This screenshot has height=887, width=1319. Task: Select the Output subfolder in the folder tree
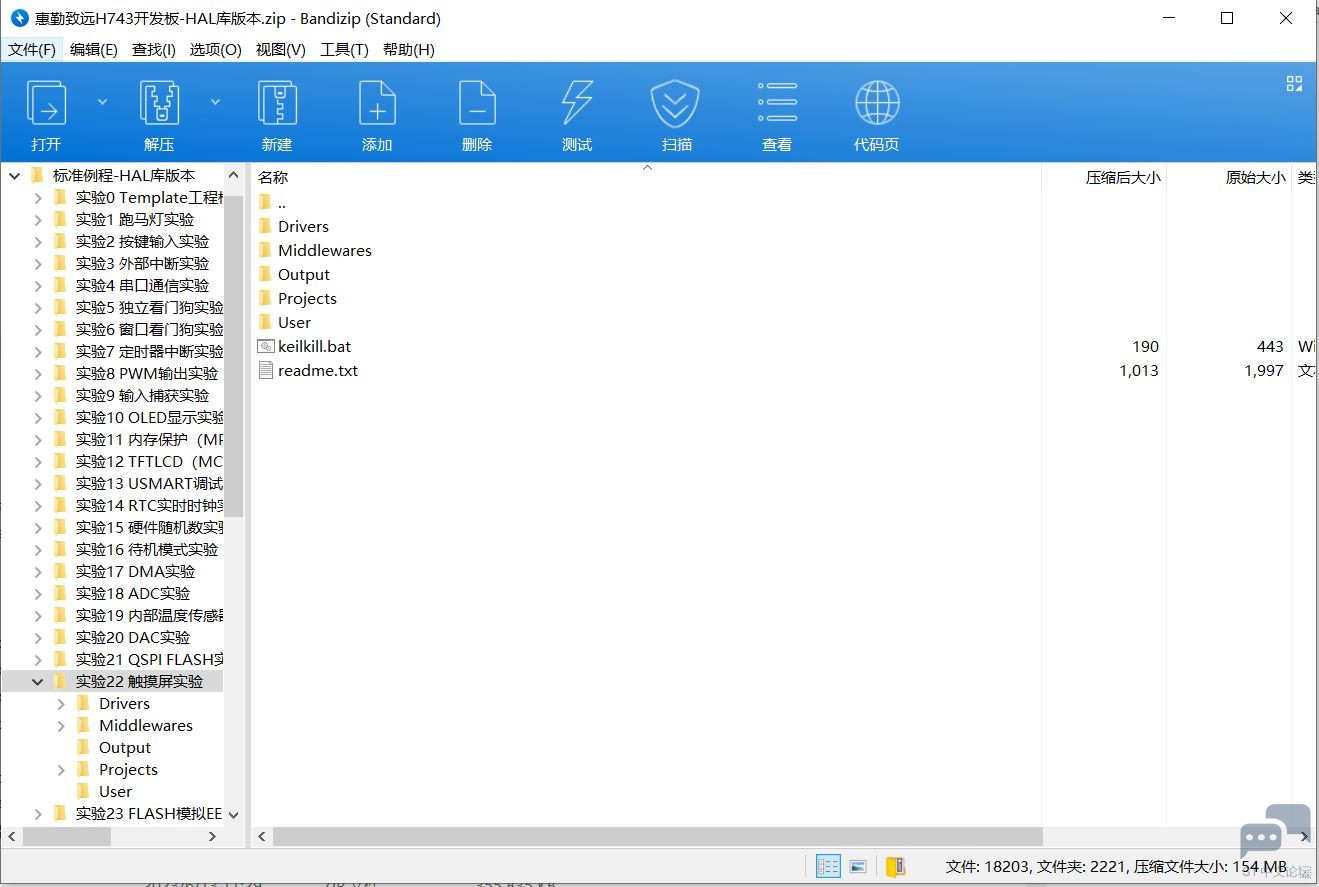(125, 747)
